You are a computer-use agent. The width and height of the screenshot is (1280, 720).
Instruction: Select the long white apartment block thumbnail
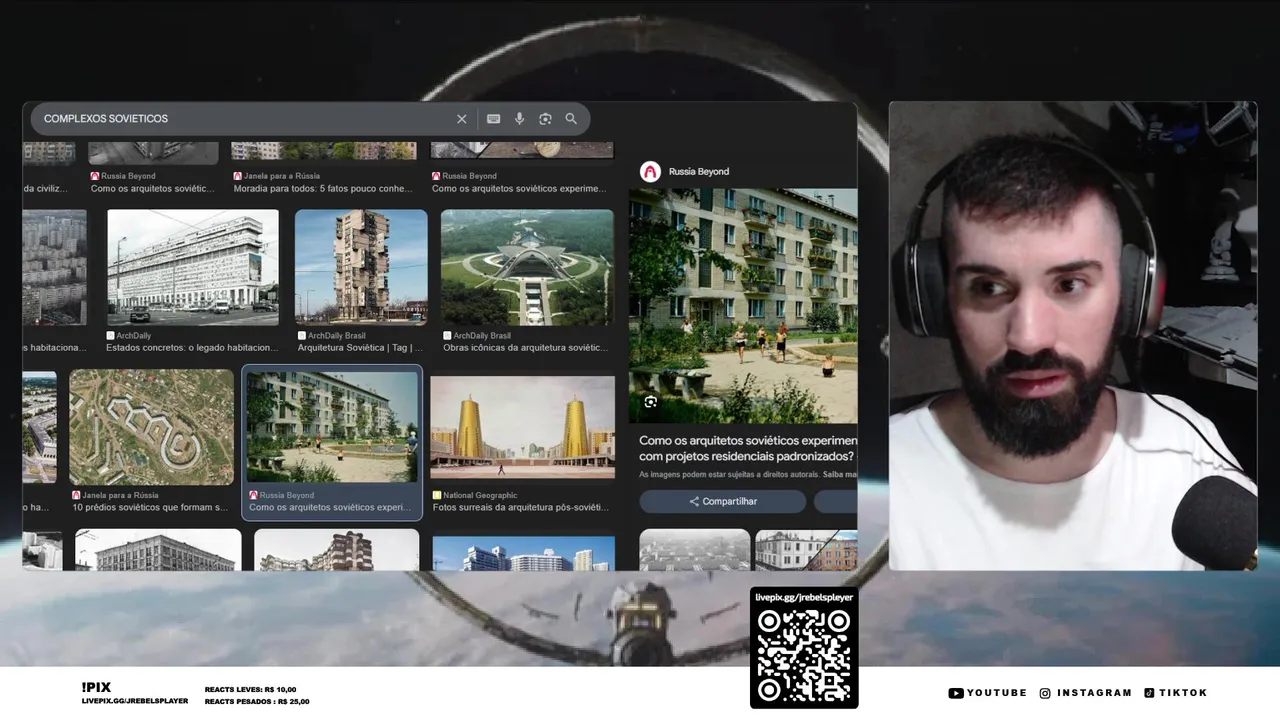193,267
